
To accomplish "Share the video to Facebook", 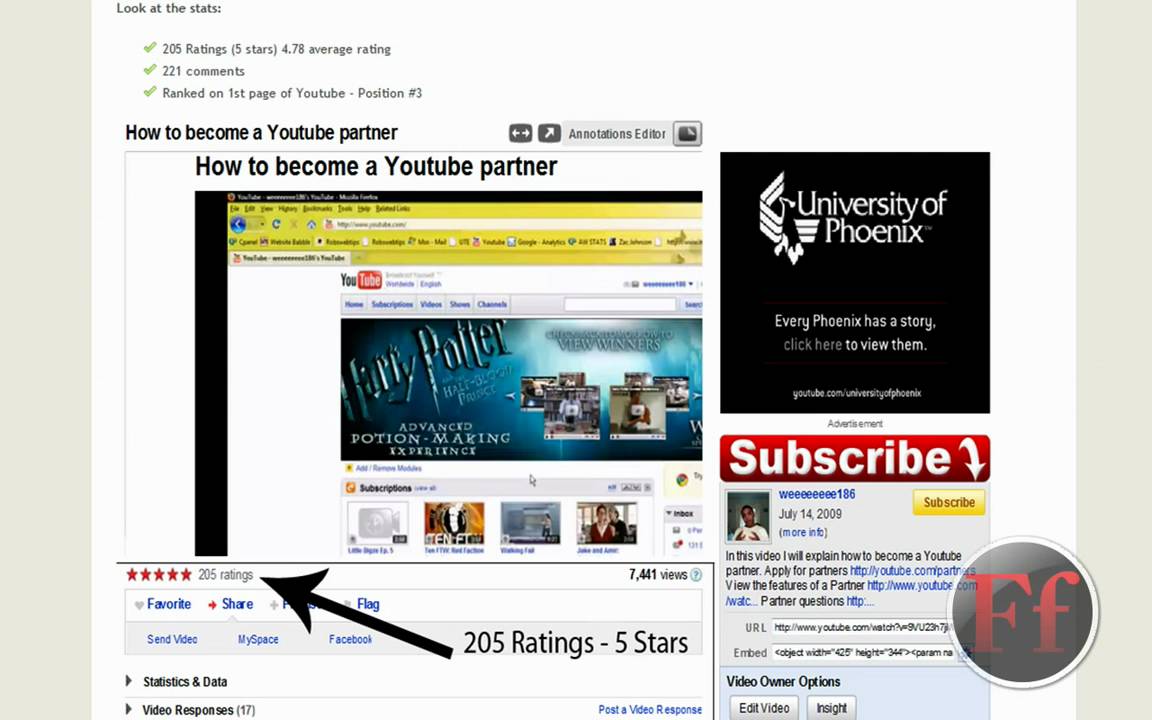I will [350, 639].
